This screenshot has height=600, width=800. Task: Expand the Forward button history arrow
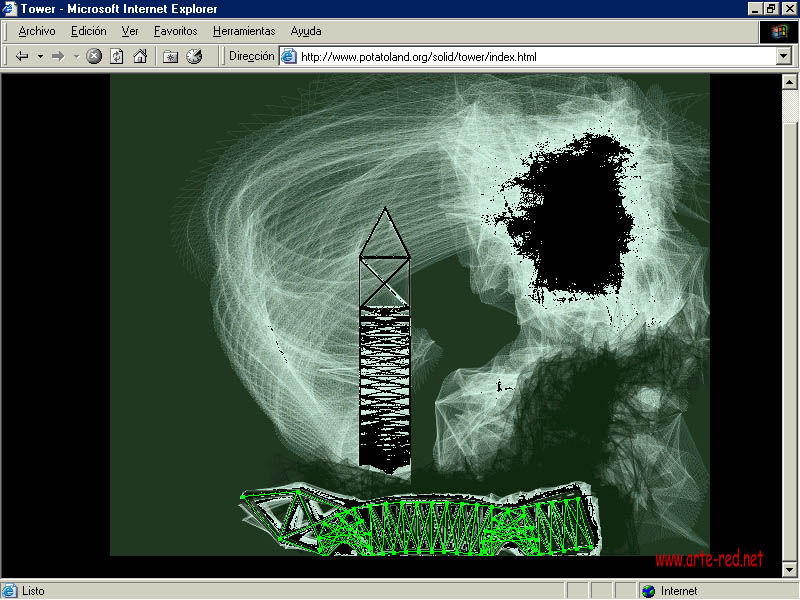click(x=76, y=57)
